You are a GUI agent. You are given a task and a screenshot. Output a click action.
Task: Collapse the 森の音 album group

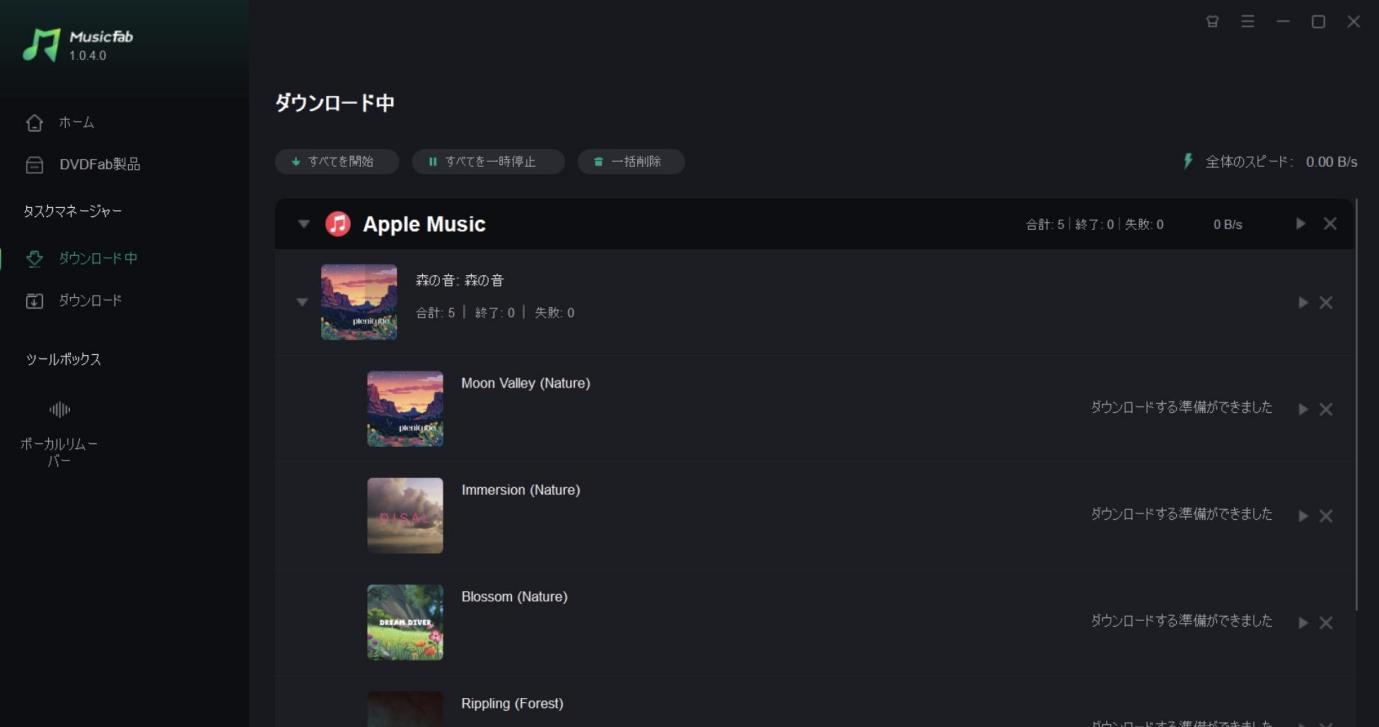click(302, 302)
